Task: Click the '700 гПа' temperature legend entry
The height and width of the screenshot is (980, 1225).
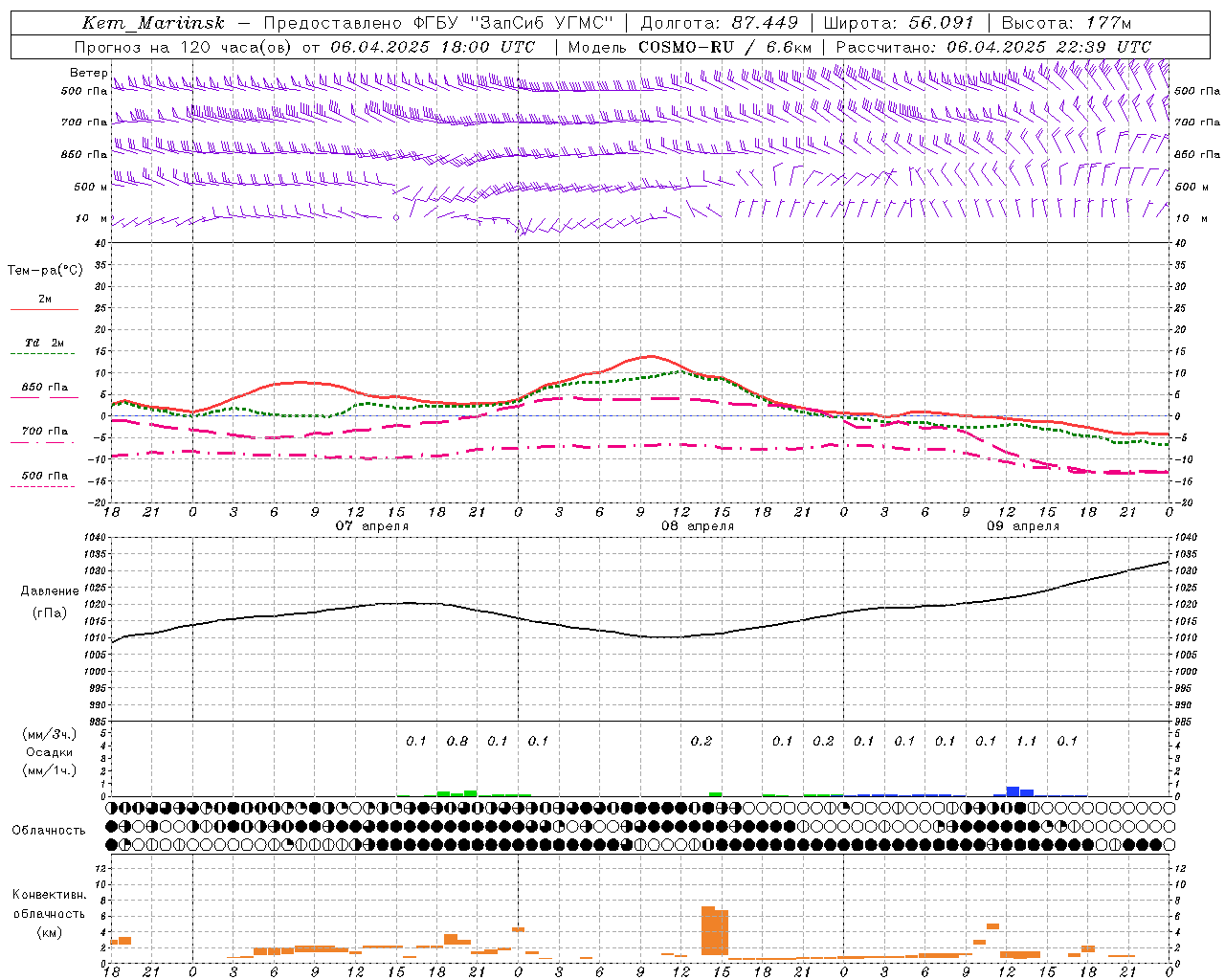Action: 44,431
